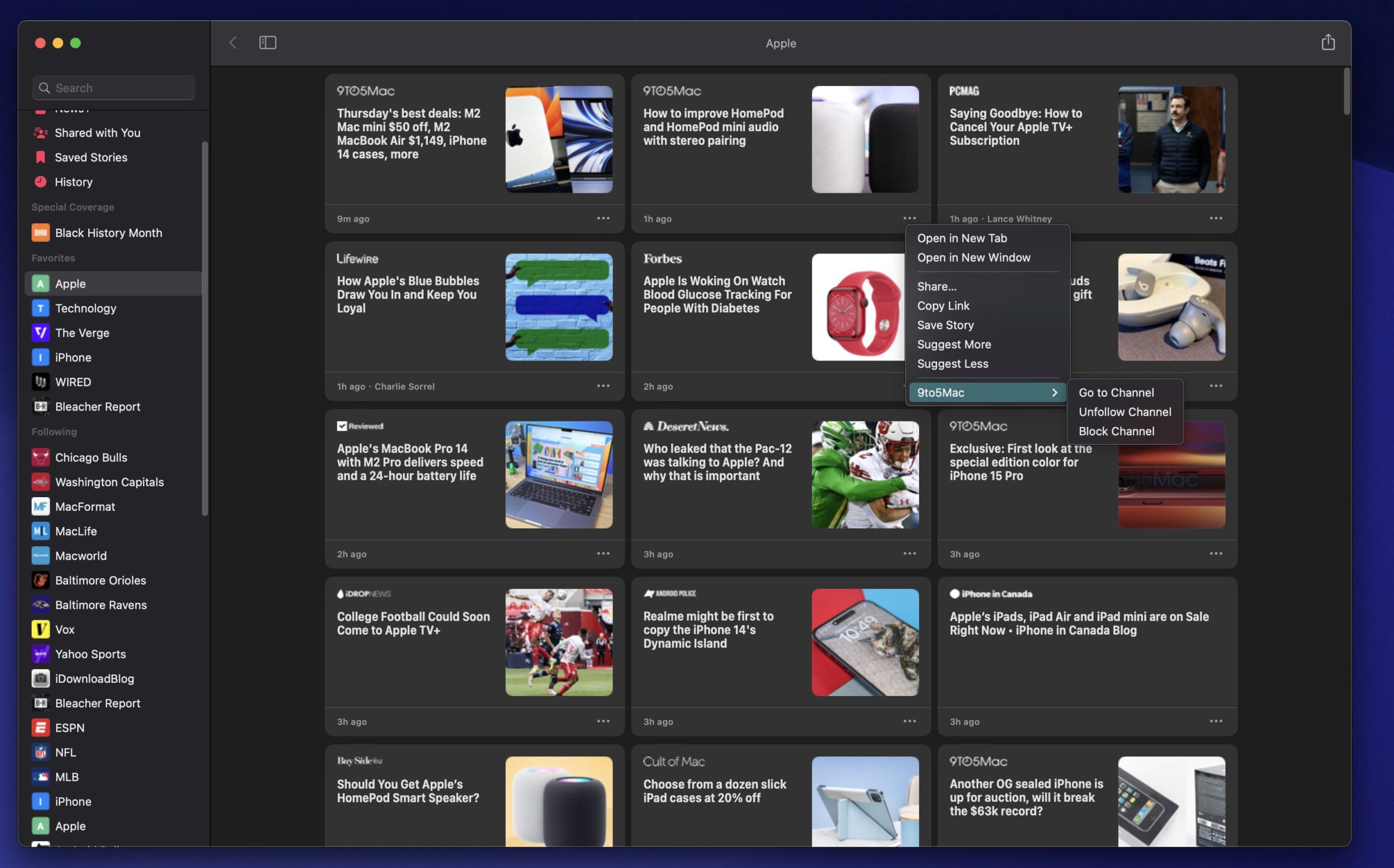
Task: Click Block Channel in submenu
Action: 1124,432
